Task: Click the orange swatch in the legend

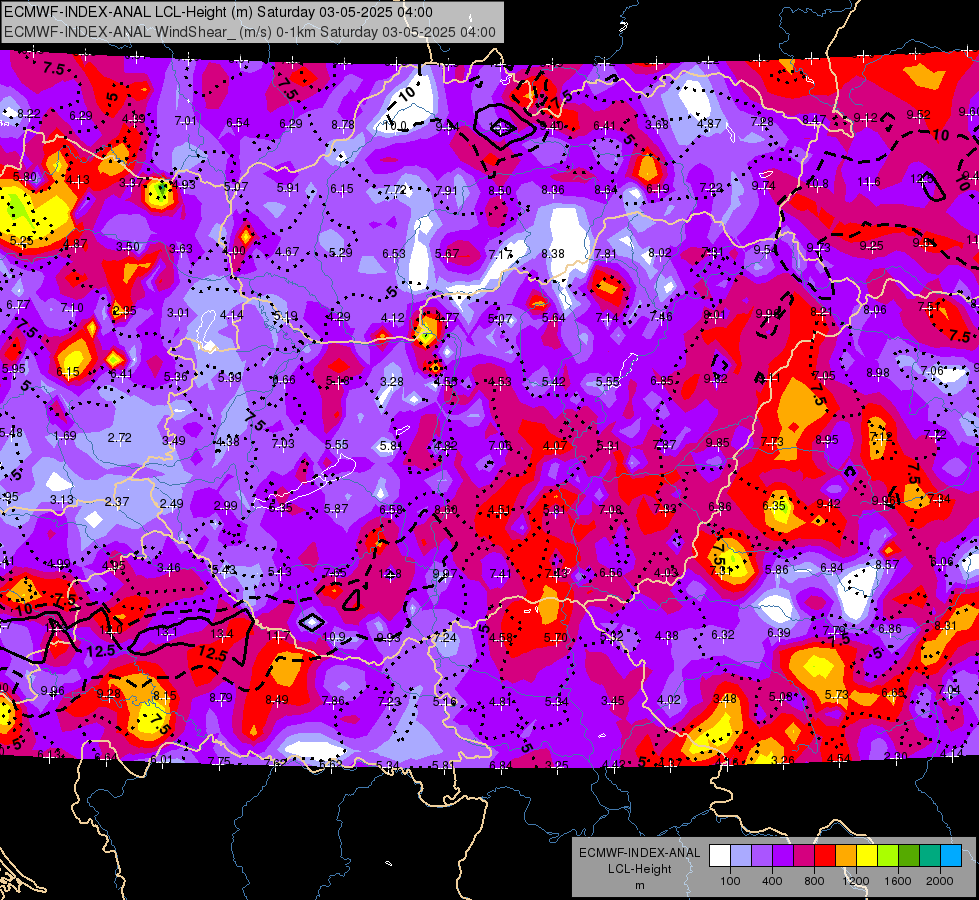Action: coord(845,855)
